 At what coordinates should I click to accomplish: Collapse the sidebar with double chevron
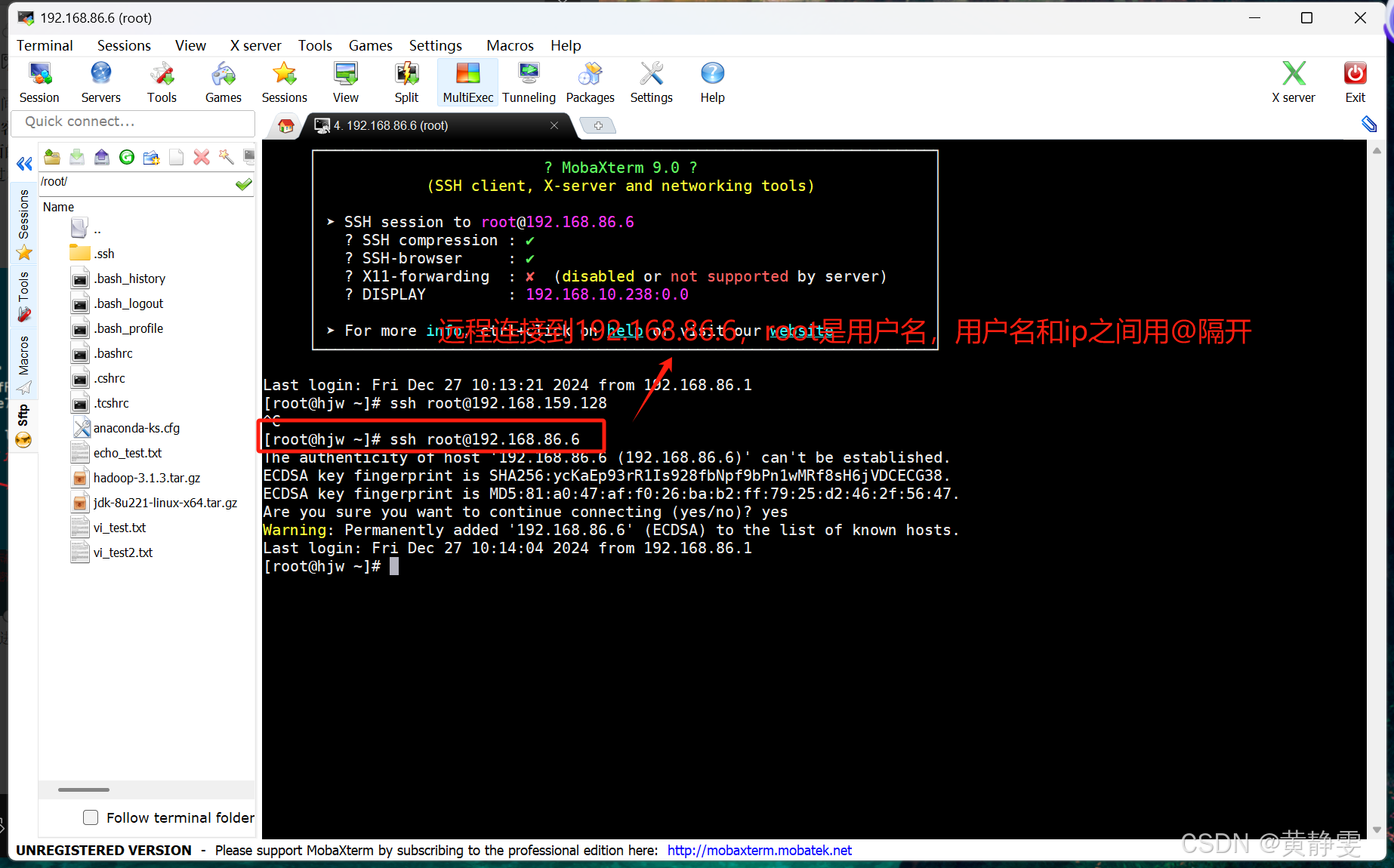[24, 164]
